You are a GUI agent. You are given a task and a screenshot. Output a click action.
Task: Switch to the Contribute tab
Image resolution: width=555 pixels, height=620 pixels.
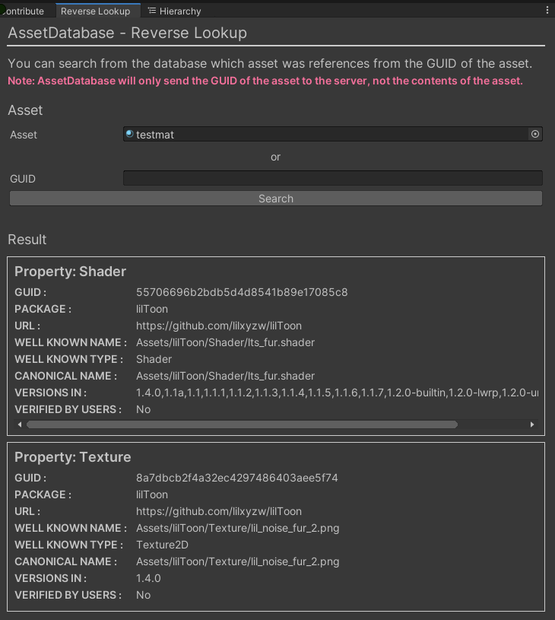pyautogui.click(x=23, y=11)
